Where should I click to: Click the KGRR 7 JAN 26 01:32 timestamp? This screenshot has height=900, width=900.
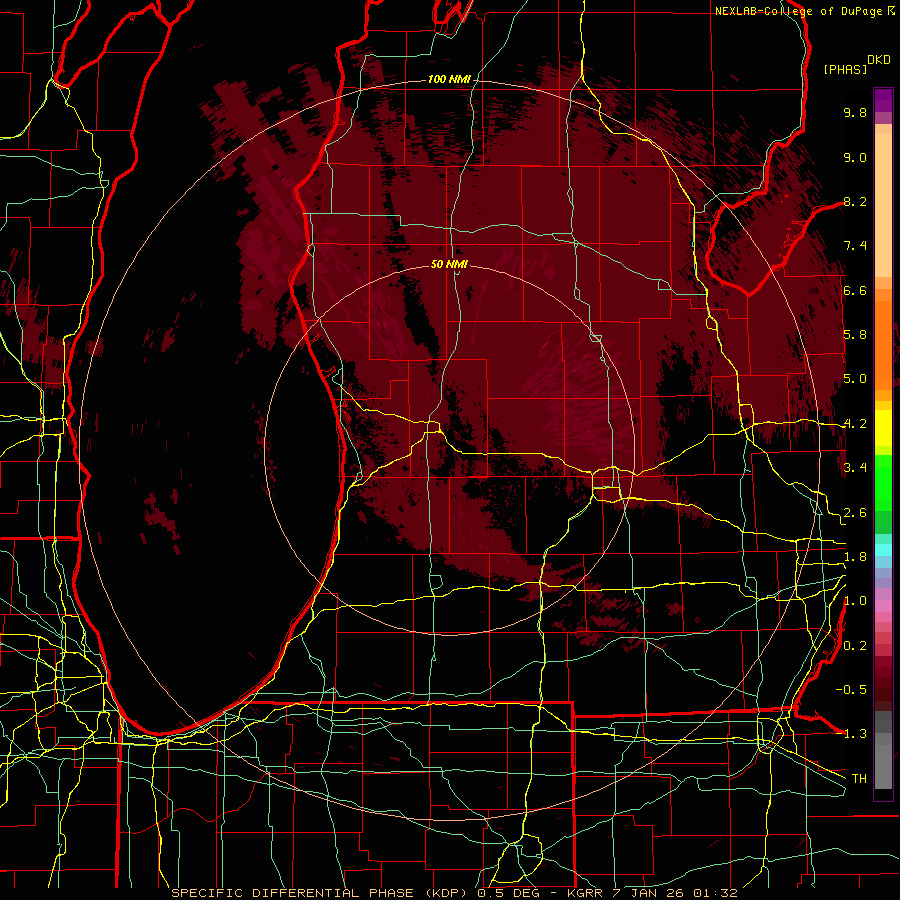652,893
